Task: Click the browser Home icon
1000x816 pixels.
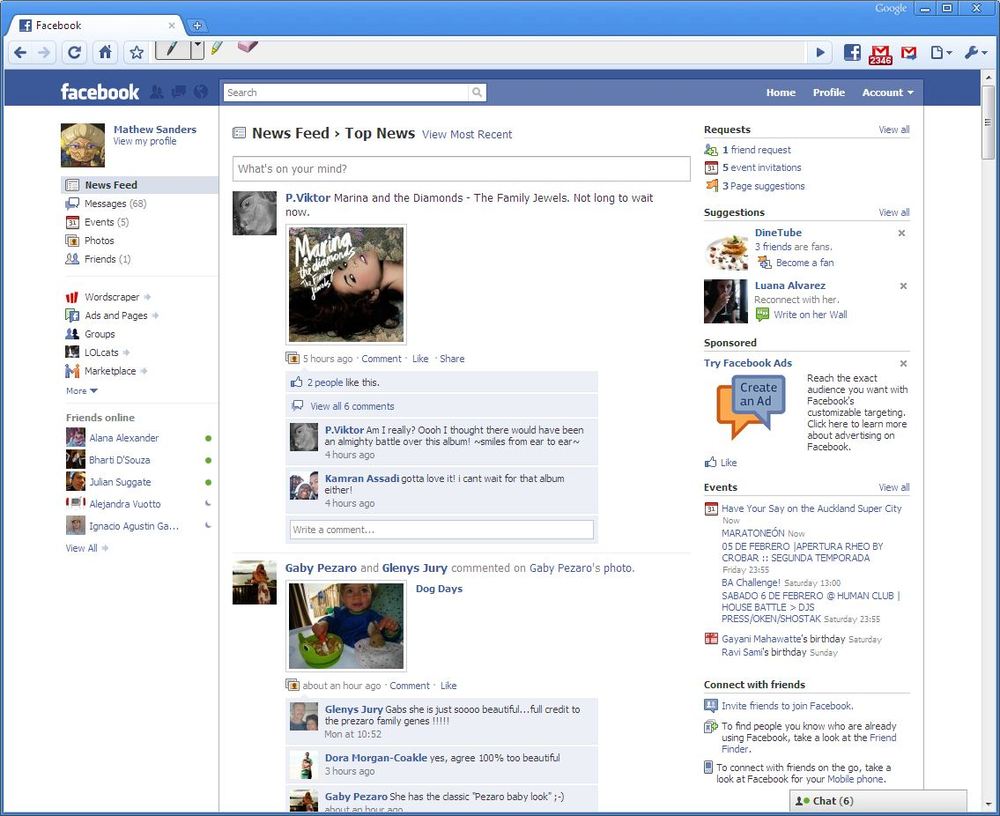Action: (105, 53)
